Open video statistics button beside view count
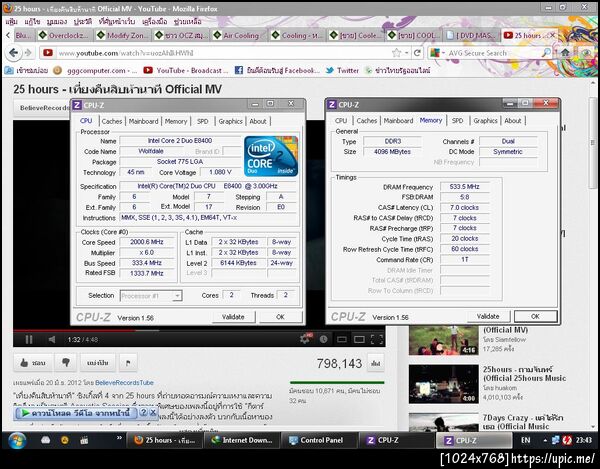Image resolution: width=600 pixels, height=469 pixels. 375,363
